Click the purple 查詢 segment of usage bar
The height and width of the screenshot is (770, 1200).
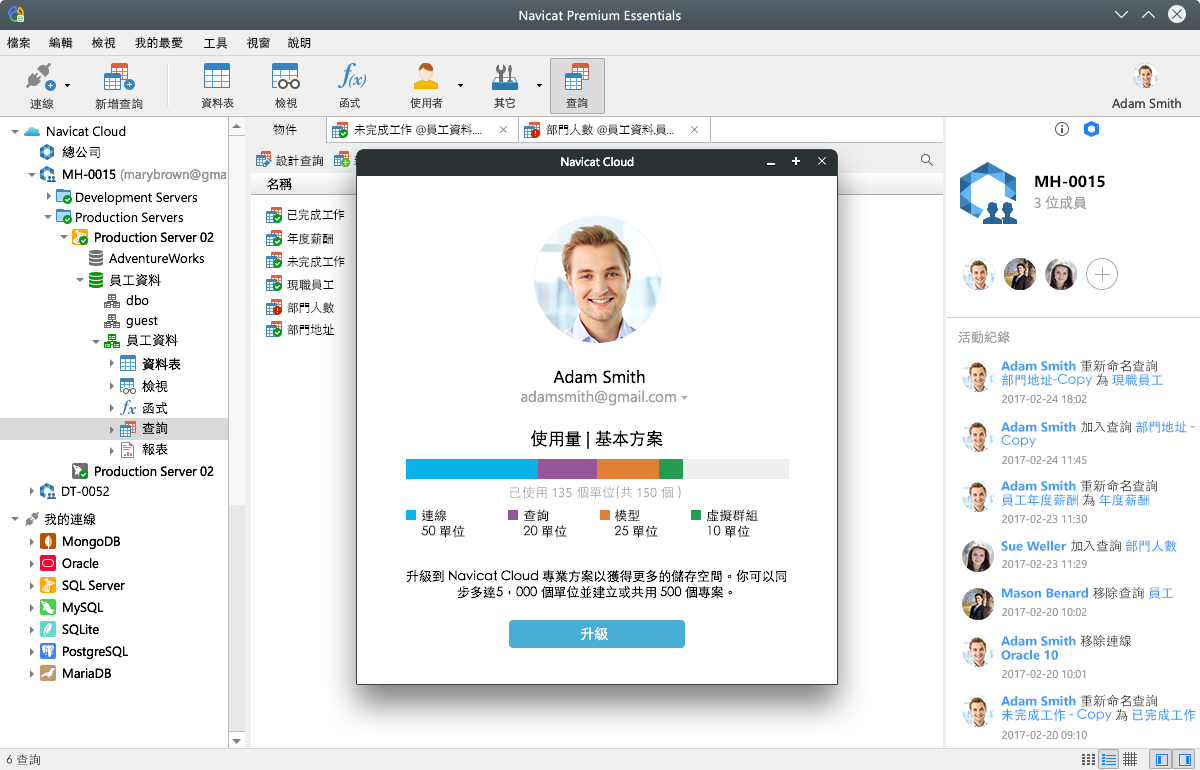[567, 469]
